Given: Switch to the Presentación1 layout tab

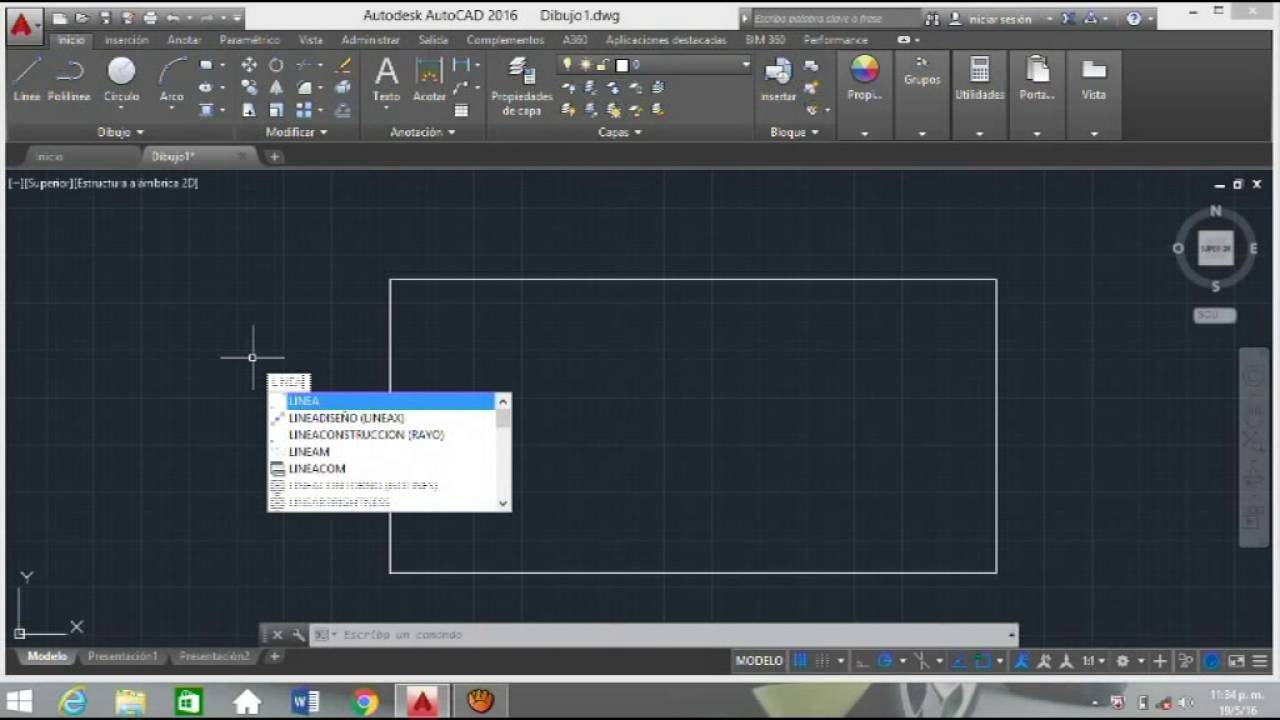Looking at the screenshot, I should tap(122, 657).
